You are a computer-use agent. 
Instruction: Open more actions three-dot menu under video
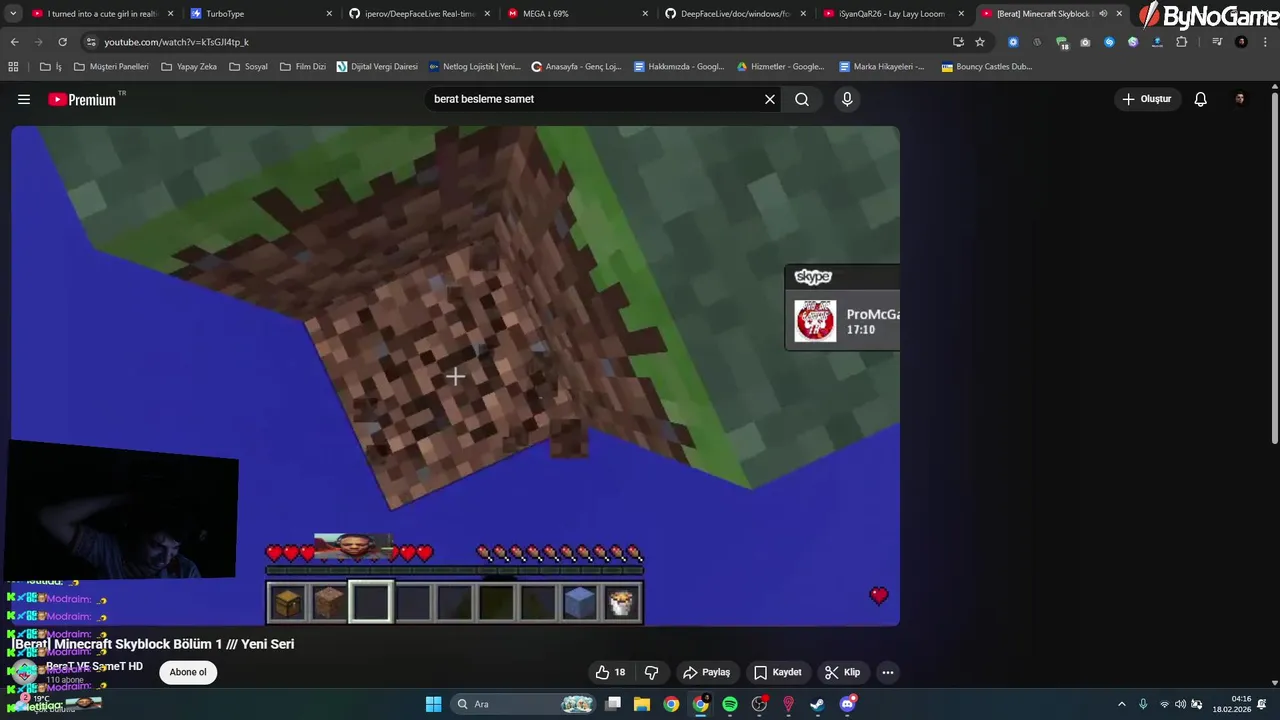point(887,672)
